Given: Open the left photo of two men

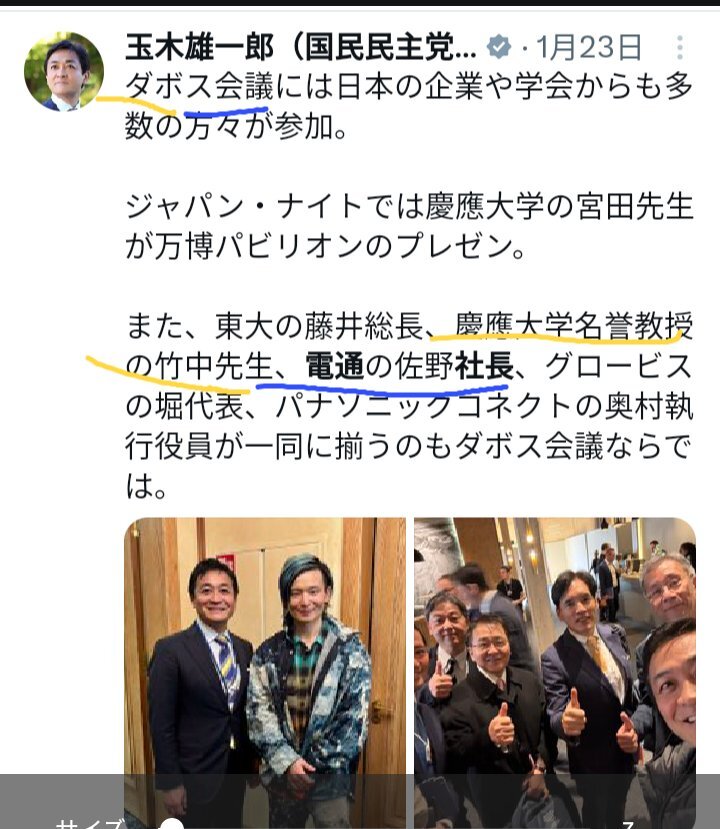Looking at the screenshot, I should 265,673.
